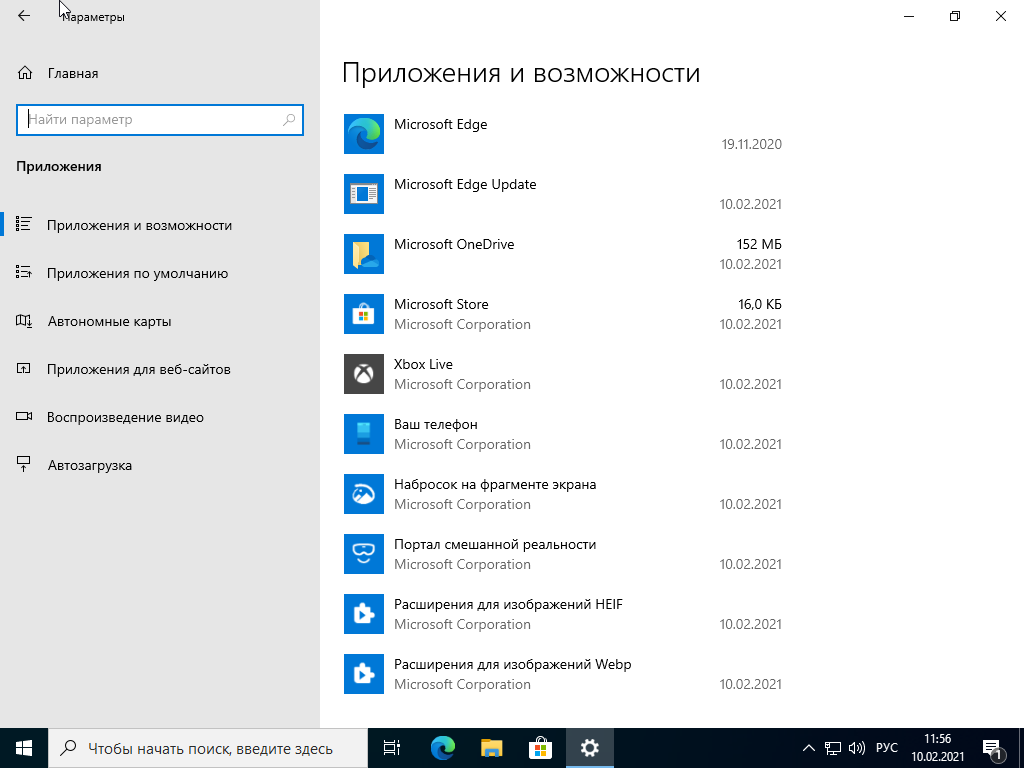
Task: Select the Microsoft Store entry name
Action: pos(441,304)
